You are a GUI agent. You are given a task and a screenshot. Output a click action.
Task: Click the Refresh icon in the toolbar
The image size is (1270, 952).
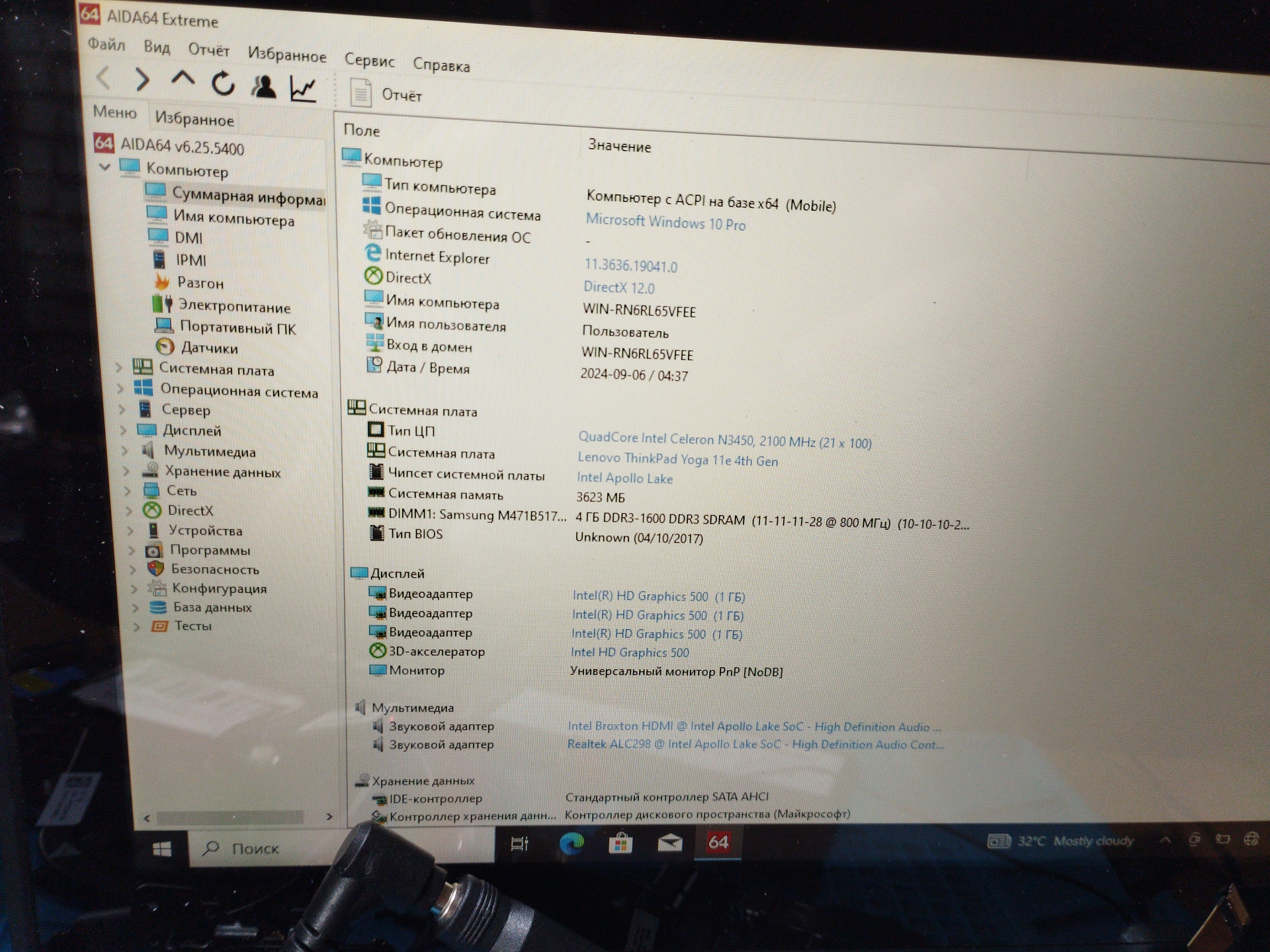(x=224, y=84)
